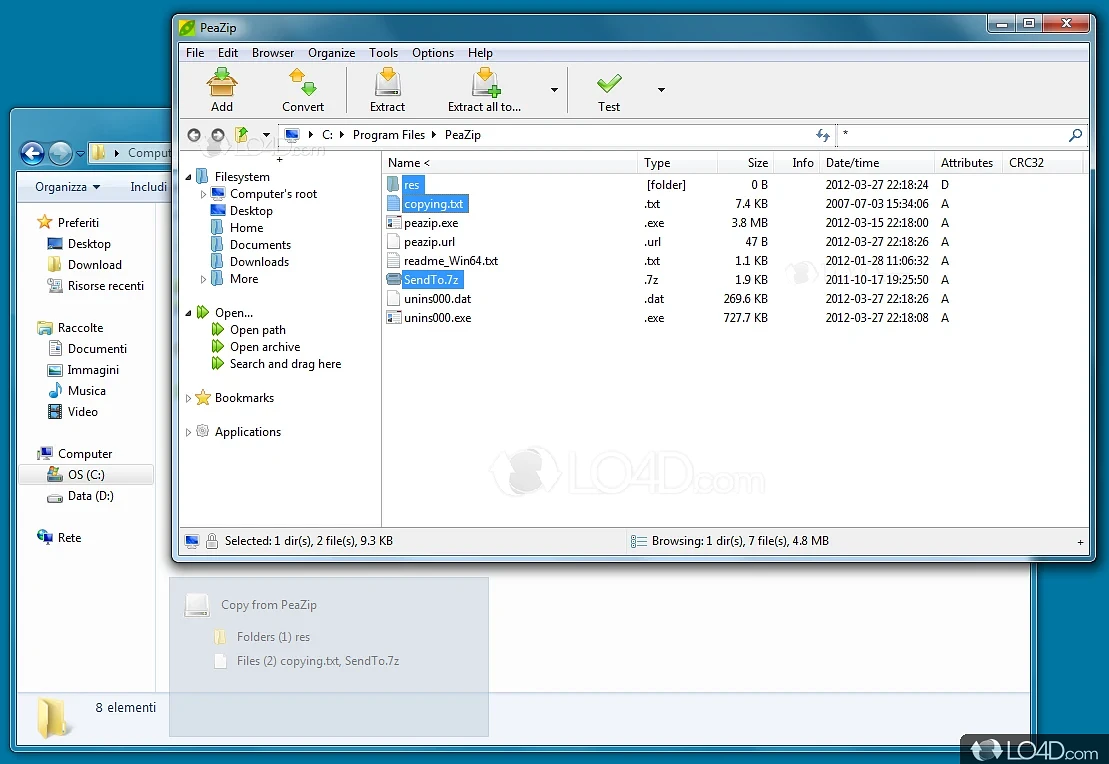Click the OS (C:) drive icon in Explorer
The image size is (1109, 764).
pyautogui.click(x=54, y=475)
